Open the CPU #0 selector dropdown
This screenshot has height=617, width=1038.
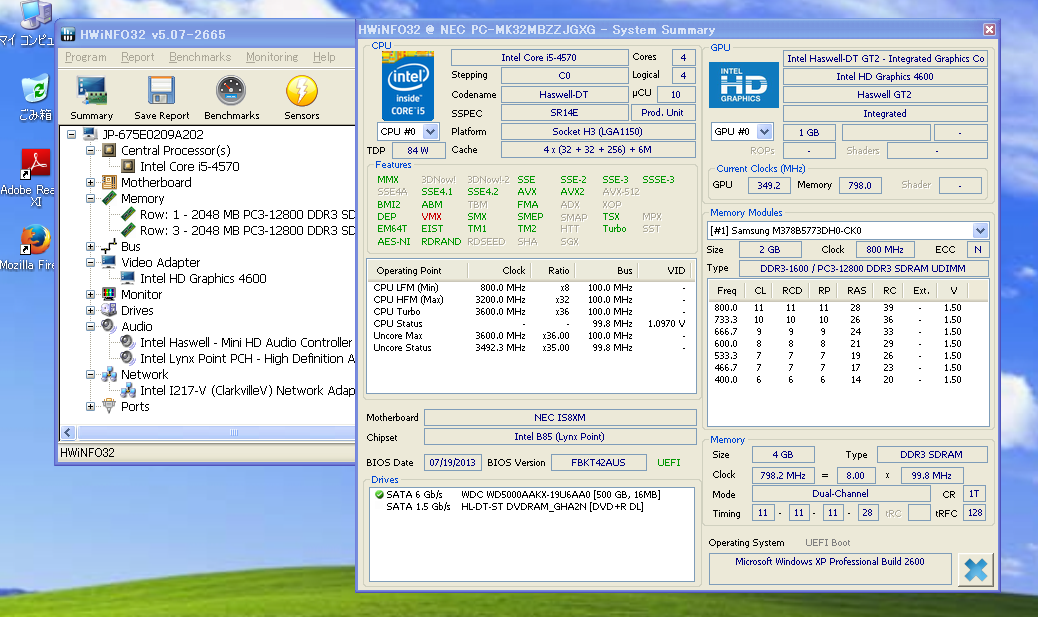[x=431, y=131]
